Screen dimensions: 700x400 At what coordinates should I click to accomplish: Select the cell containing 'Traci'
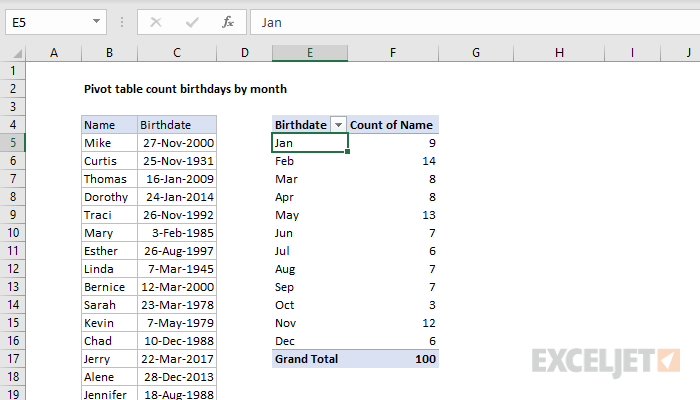tap(109, 215)
